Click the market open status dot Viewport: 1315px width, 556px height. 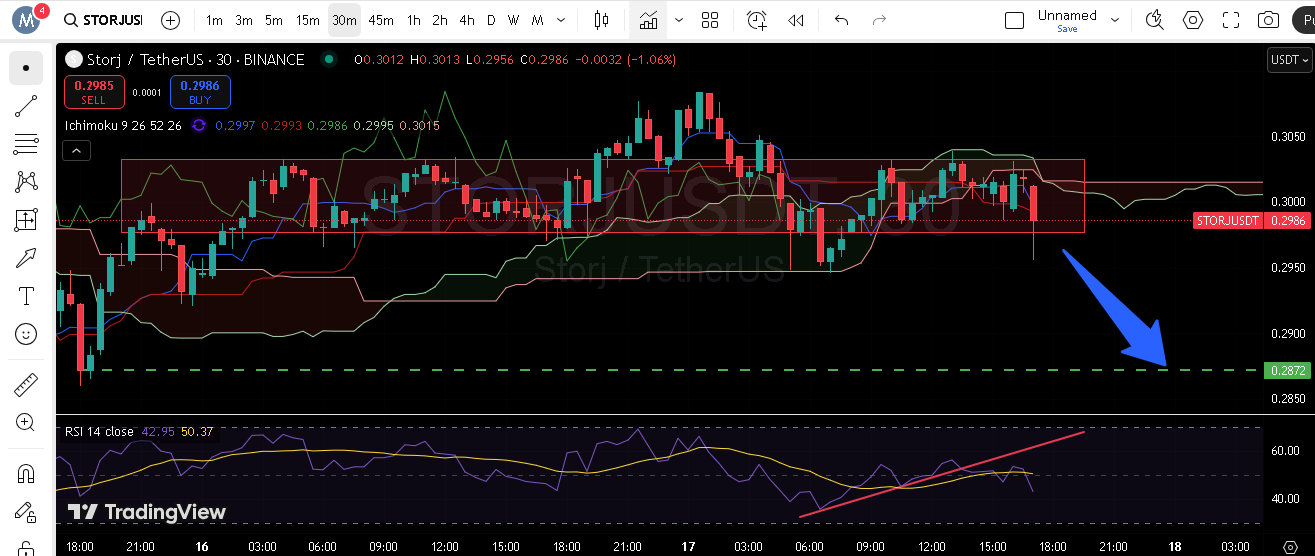click(328, 60)
